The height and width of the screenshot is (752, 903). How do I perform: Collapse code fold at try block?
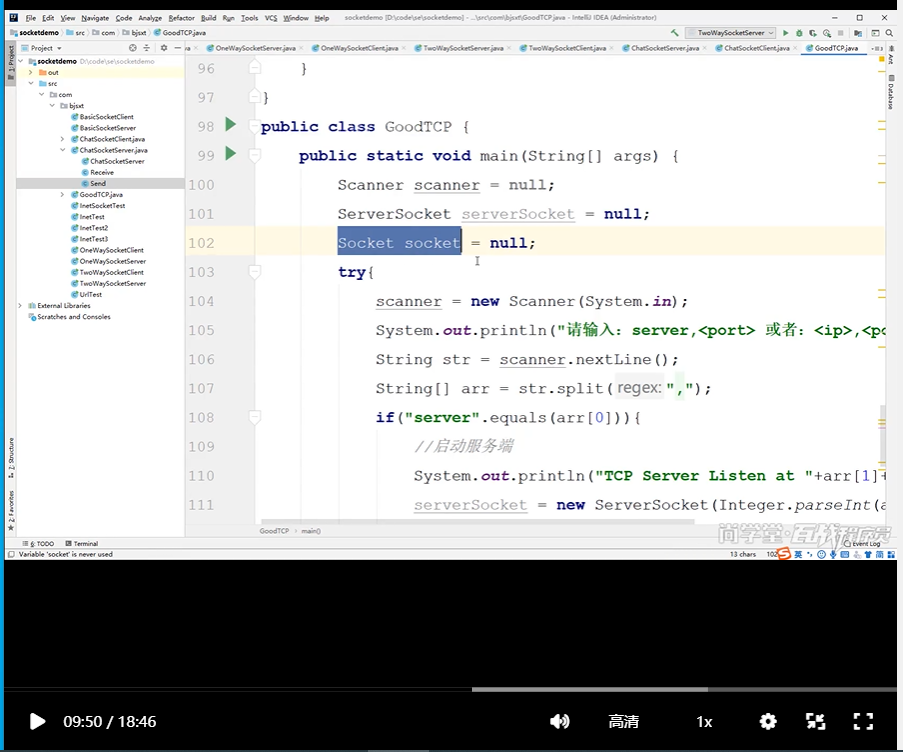click(x=254, y=271)
